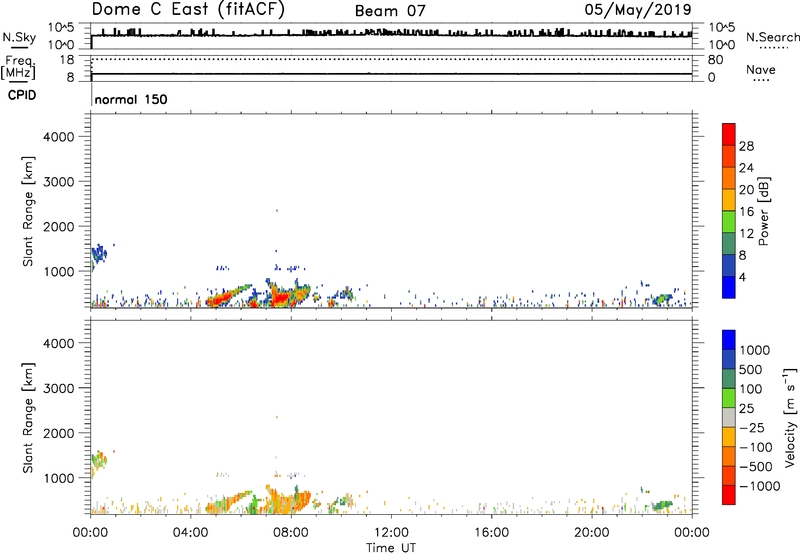The image size is (800, 554).
Task: Click the "Velocity [m s-1]" colorbar title
Action: pos(790,417)
